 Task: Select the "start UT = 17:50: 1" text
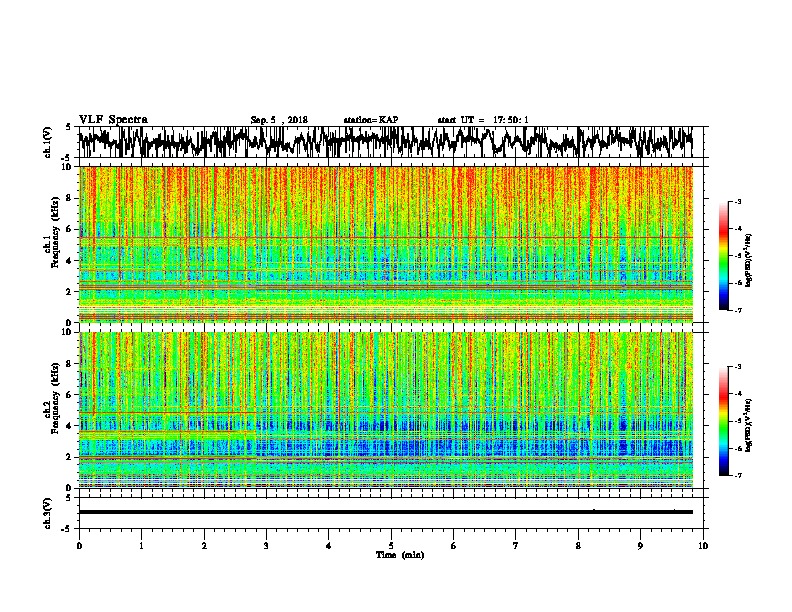(x=483, y=120)
